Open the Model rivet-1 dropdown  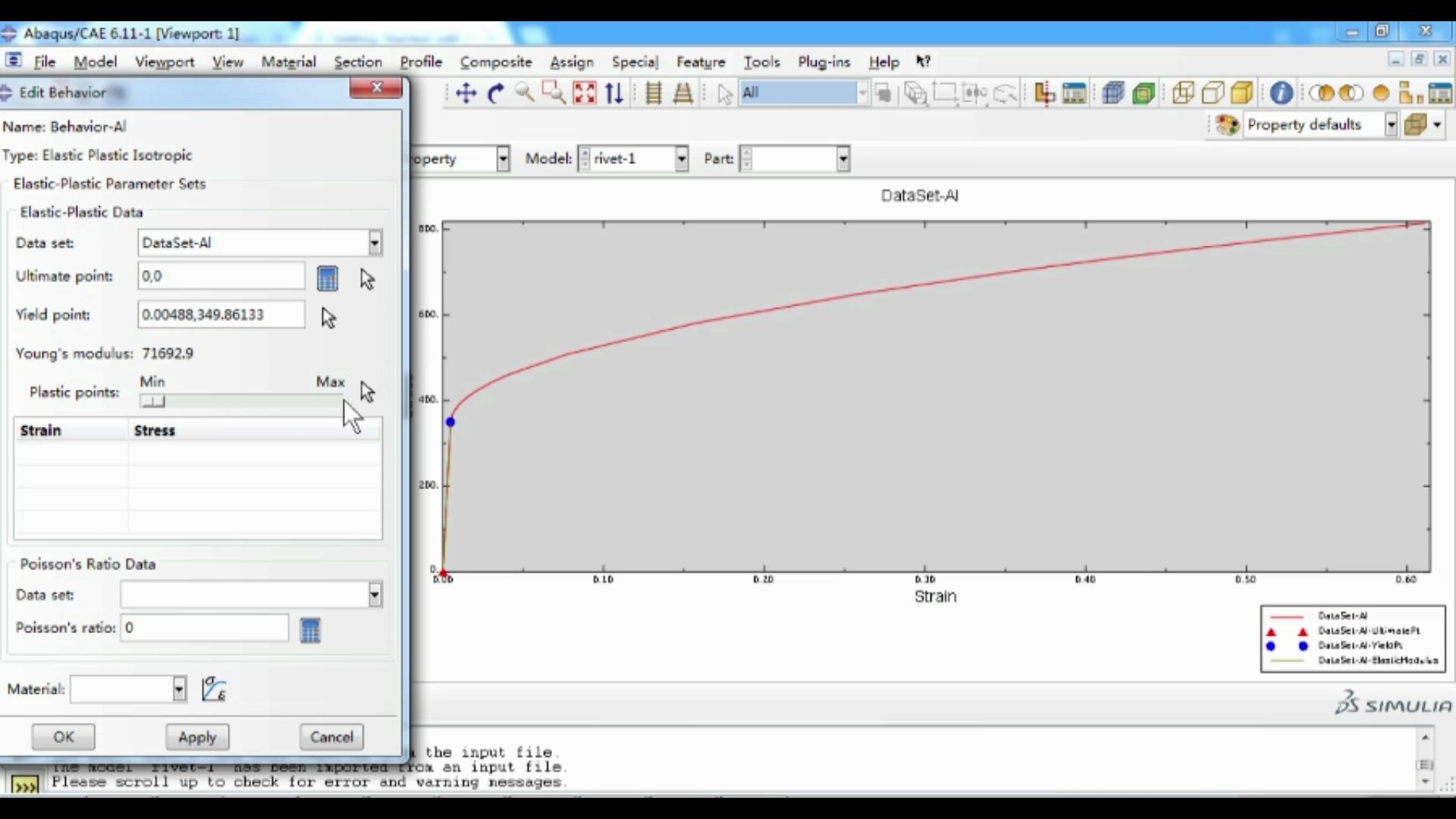(x=681, y=158)
